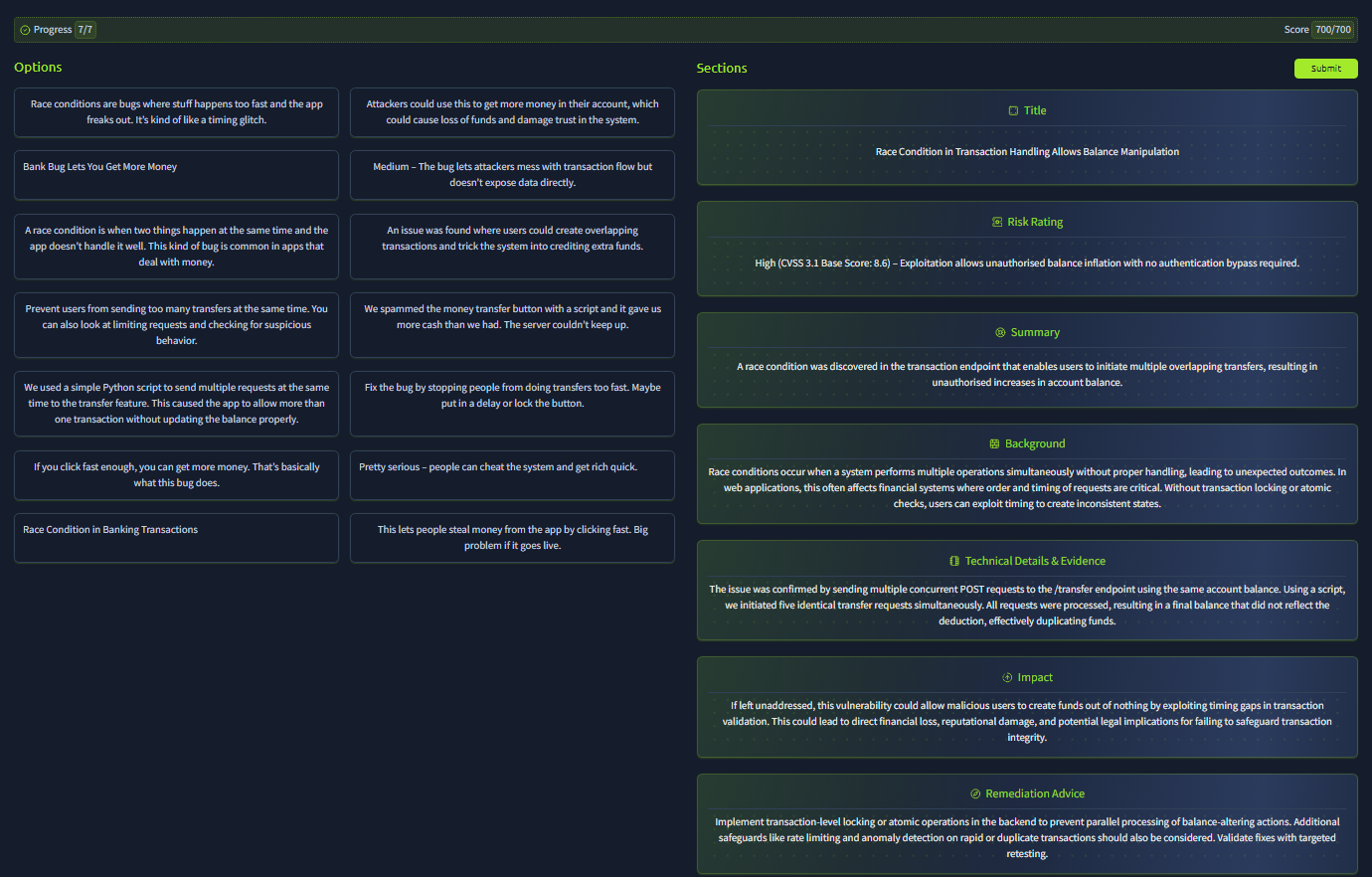
Task: Click the Risk Rating section icon
Action: click(997, 223)
